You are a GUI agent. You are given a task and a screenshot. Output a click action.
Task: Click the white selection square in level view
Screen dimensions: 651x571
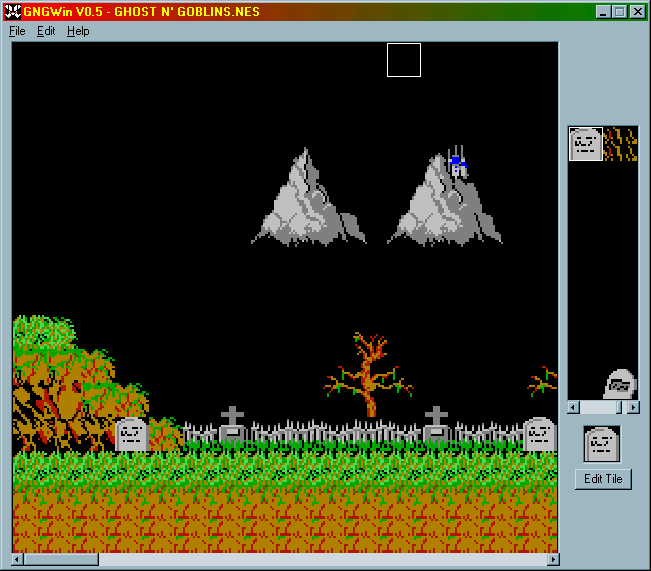(x=404, y=60)
